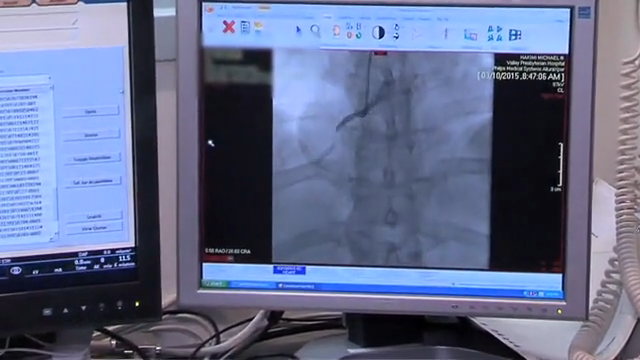Click the Search button in left panel
Image resolution: width=640 pixels, height=360 pixels.
pos(93,216)
